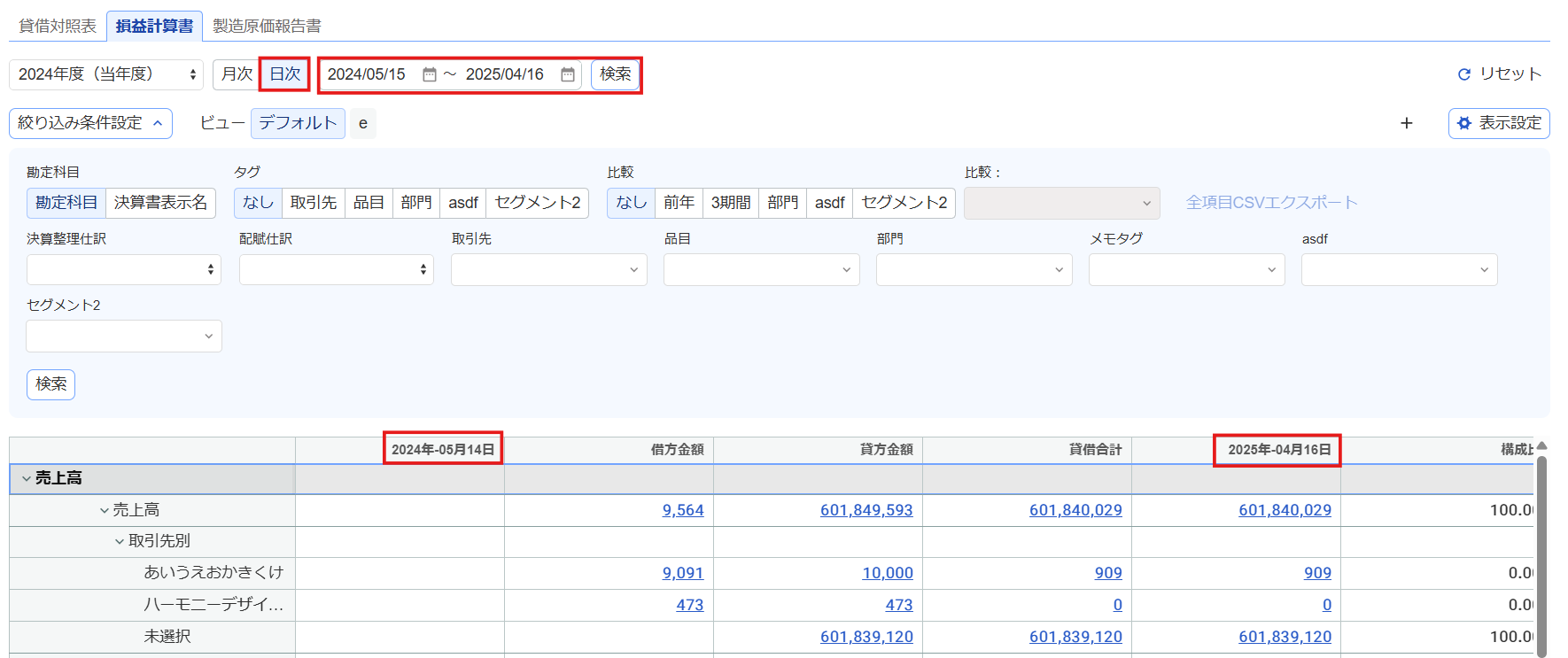This screenshot has height=658, width=1568.
Task: Switch to 製造原価報告書 tab
Action: pyautogui.click(x=267, y=26)
